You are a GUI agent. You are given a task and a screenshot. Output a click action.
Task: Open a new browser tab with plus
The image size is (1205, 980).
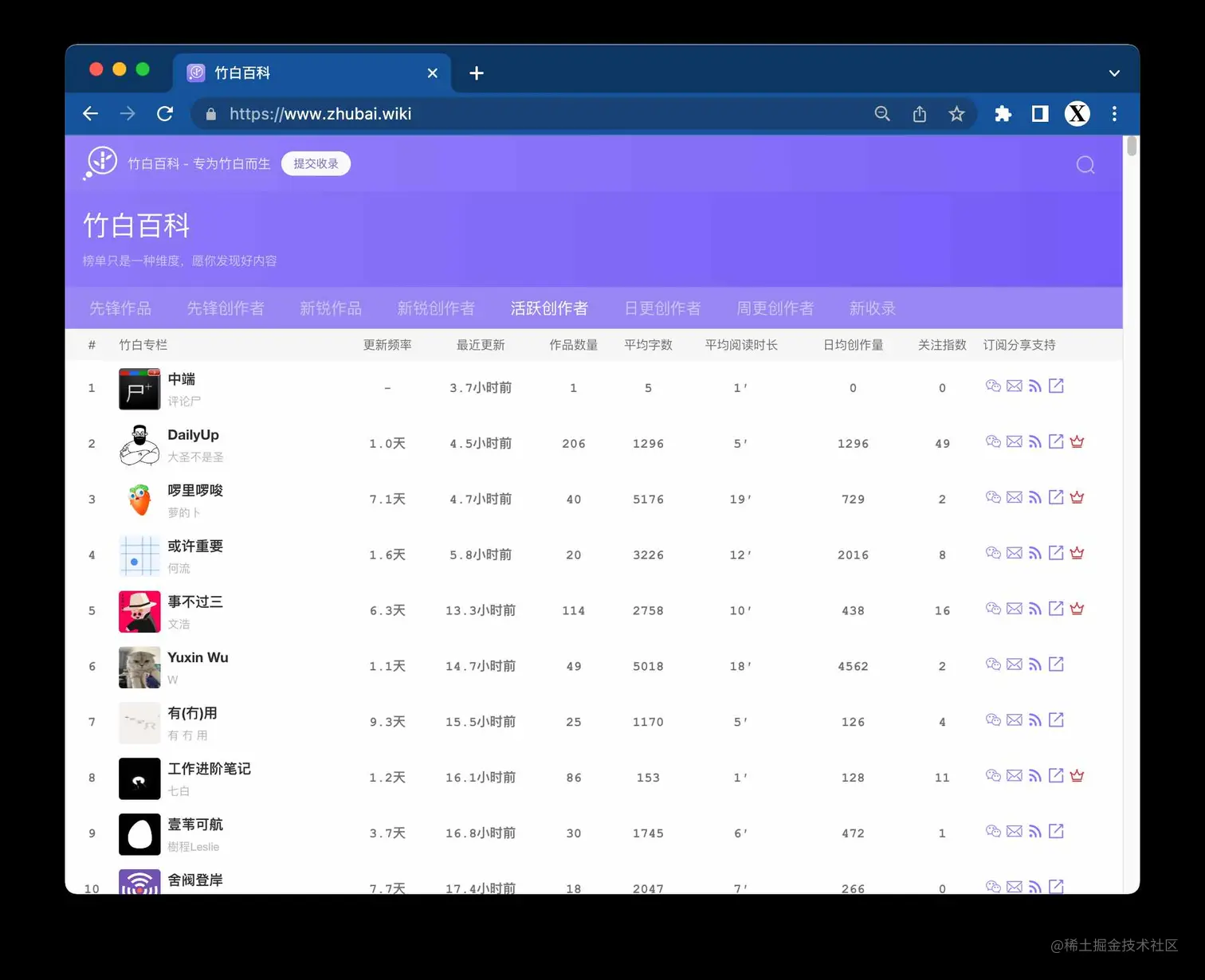(x=477, y=73)
